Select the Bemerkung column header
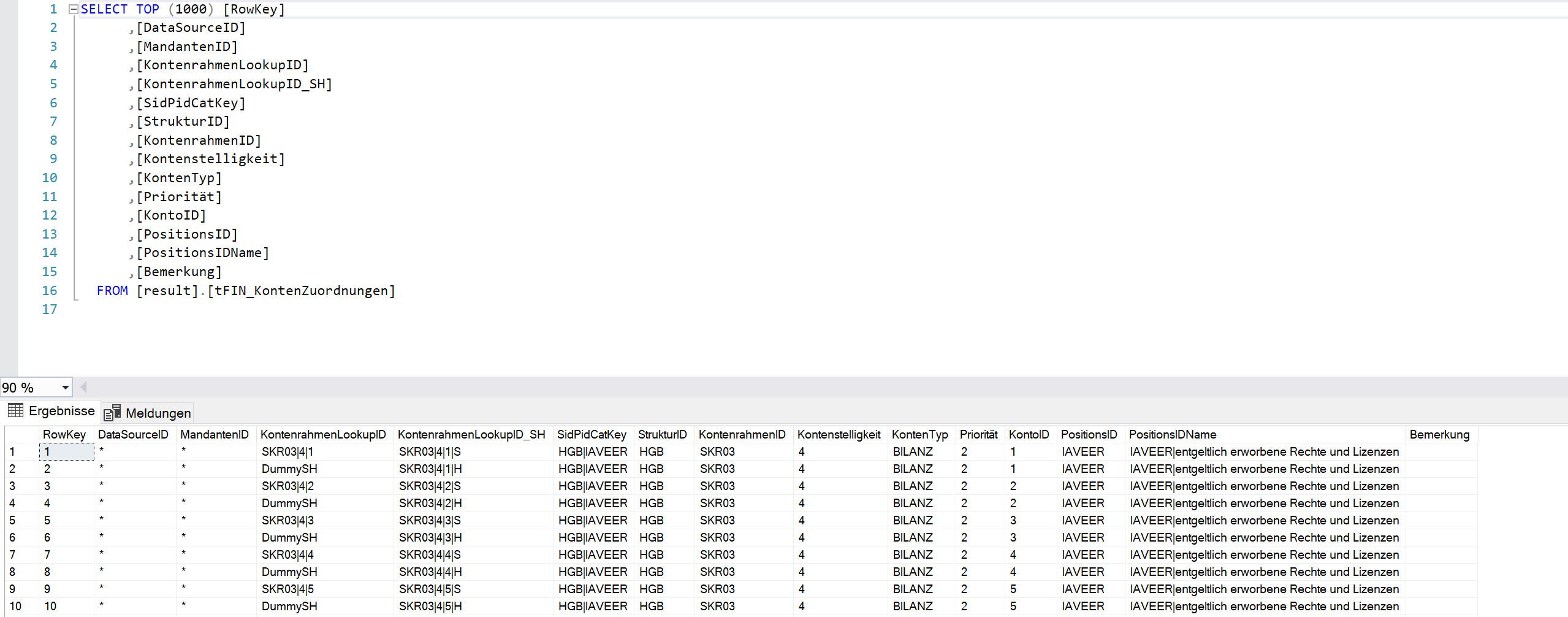Image resolution: width=1568 pixels, height=617 pixels. click(1439, 434)
